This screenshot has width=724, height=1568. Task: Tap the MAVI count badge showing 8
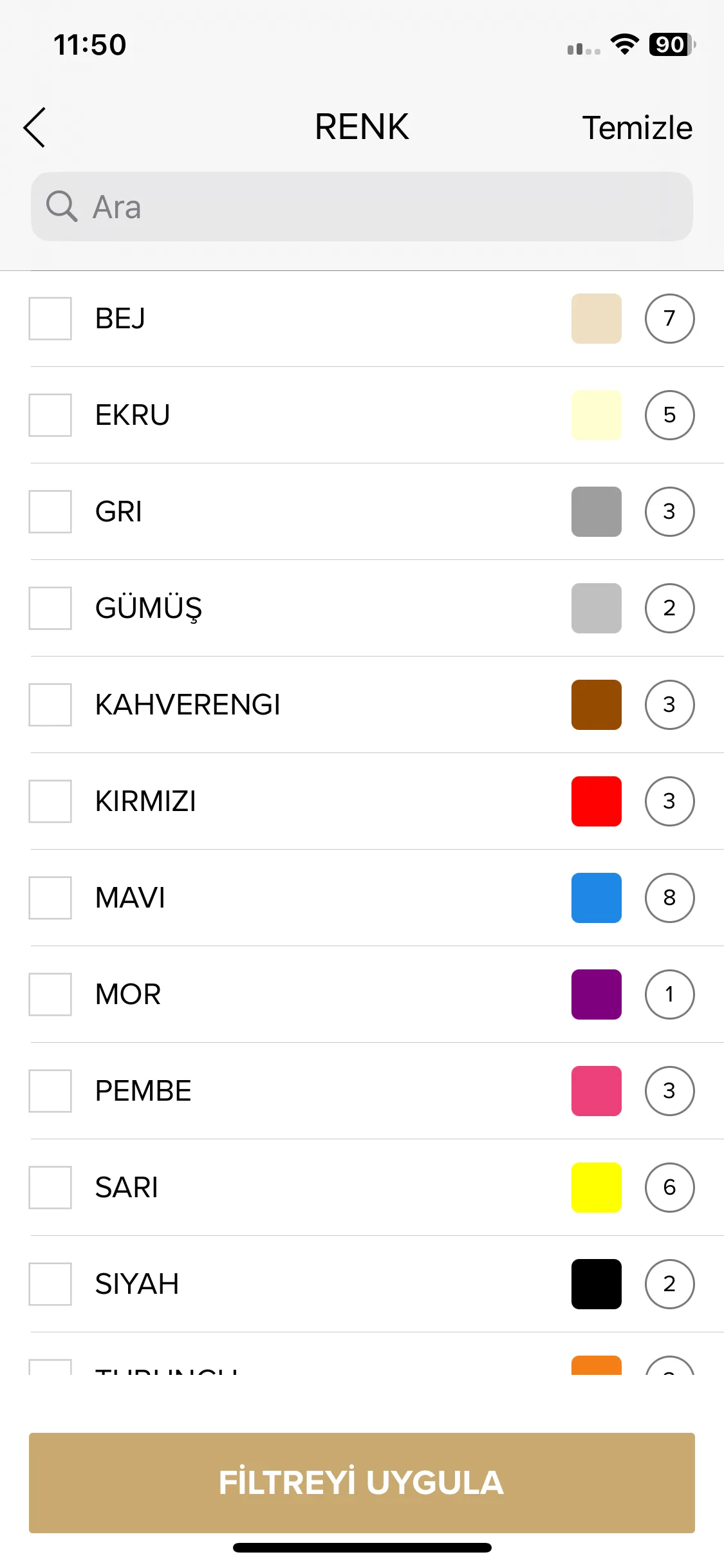coord(669,898)
